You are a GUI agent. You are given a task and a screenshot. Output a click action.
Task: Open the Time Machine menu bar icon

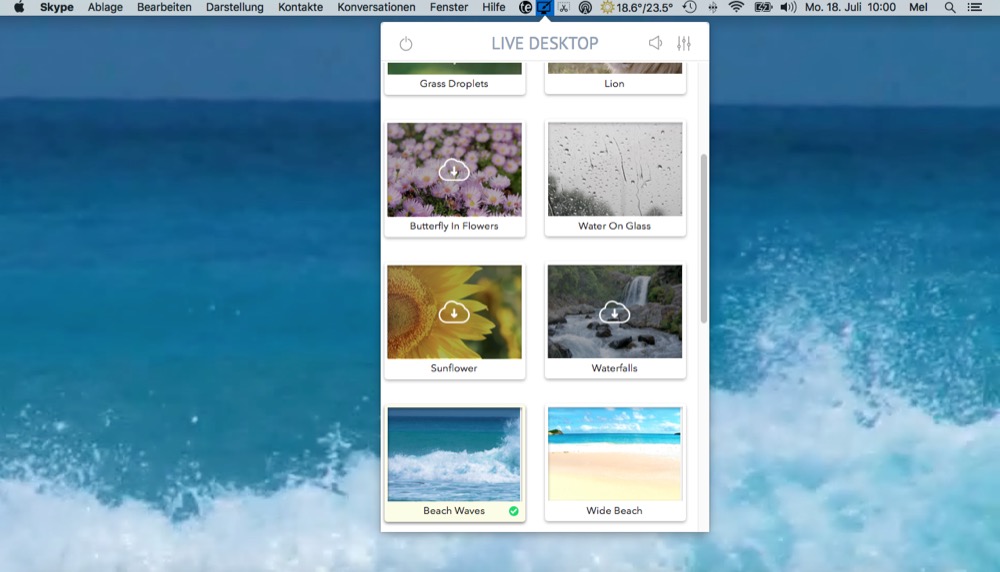click(x=689, y=8)
